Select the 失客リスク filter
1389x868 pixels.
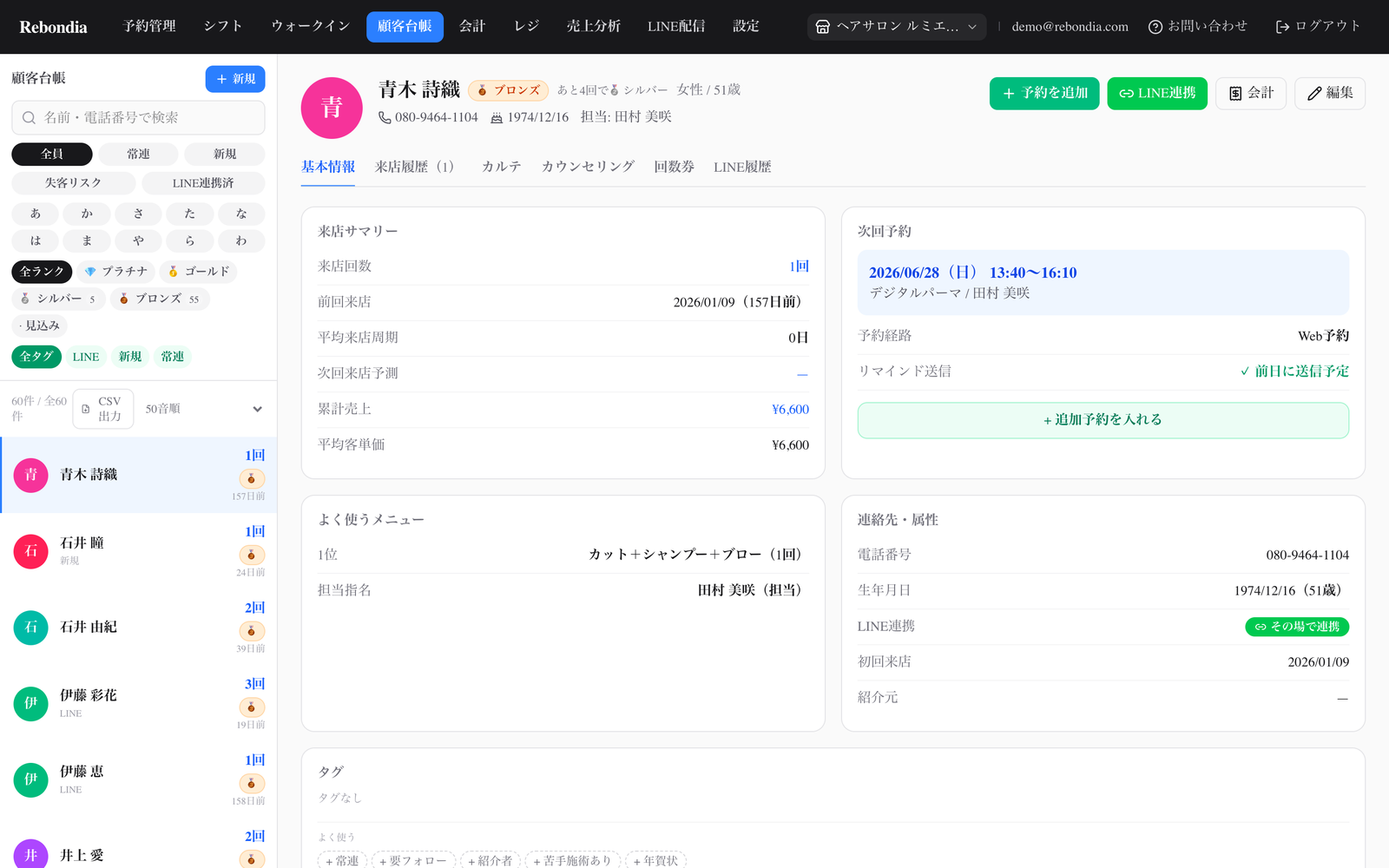click(74, 183)
